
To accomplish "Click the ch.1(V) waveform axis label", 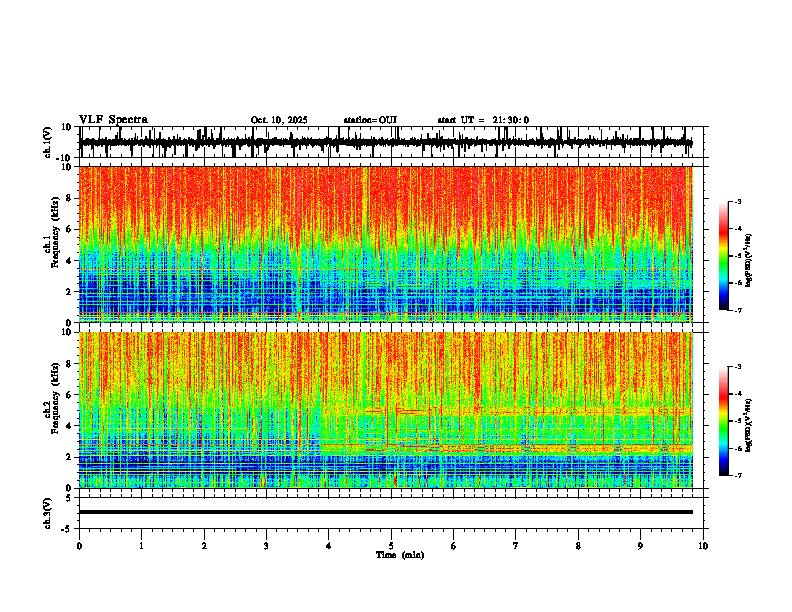I will [47, 142].
